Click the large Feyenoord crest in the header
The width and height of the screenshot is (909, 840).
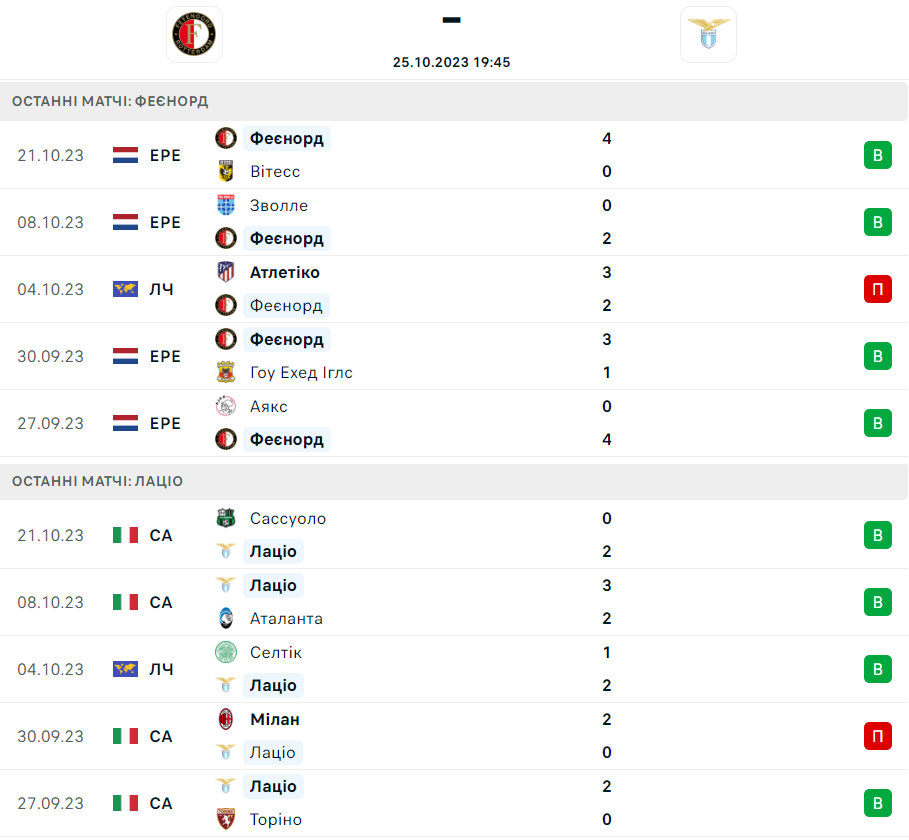[x=194, y=34]
